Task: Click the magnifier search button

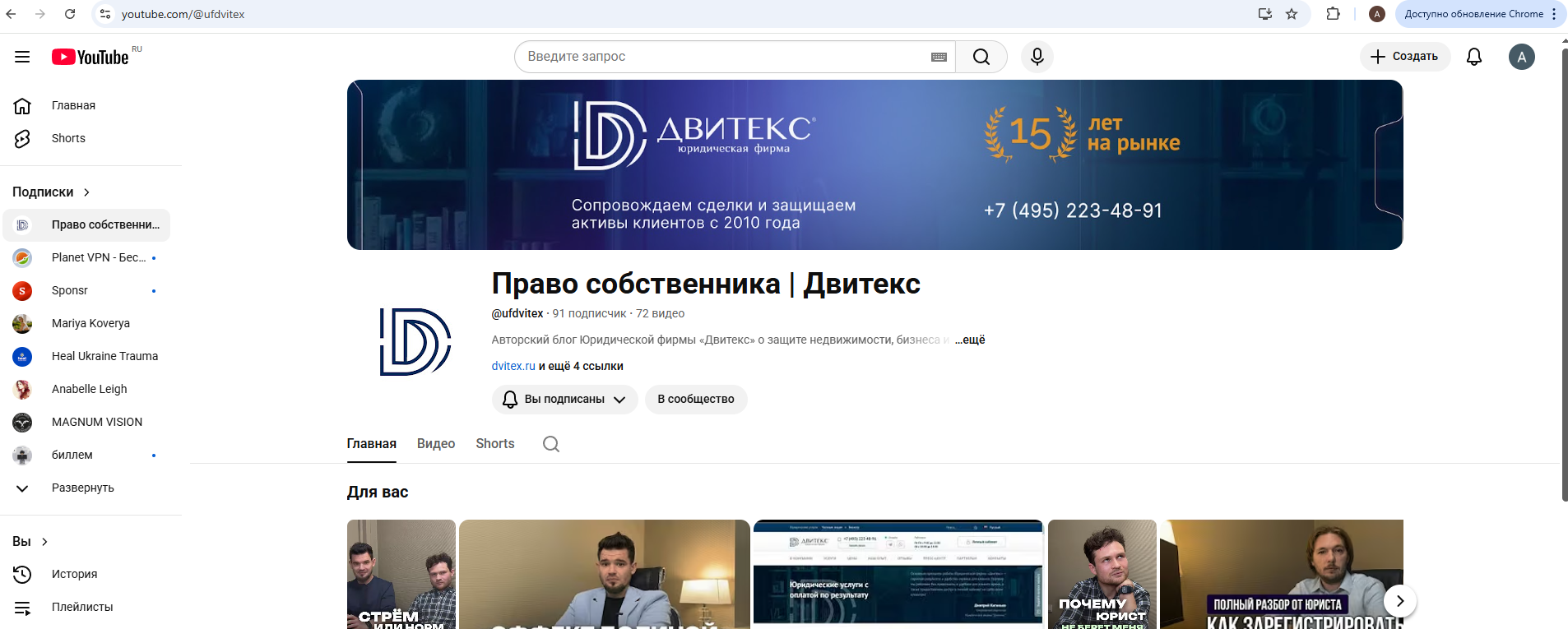Action: [981, 57]
